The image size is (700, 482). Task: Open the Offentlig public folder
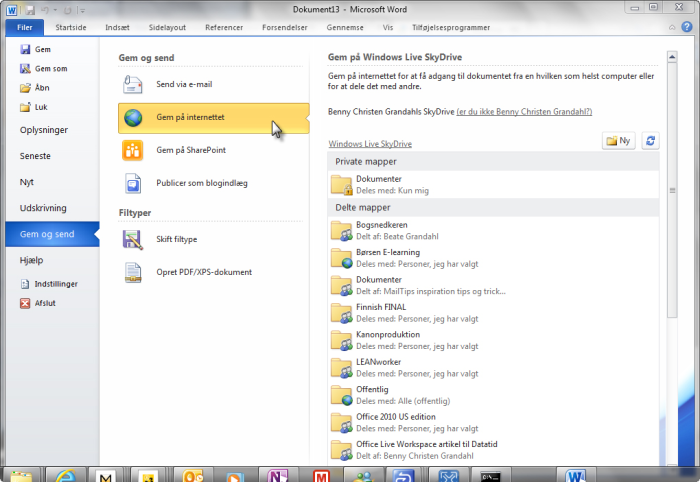click(x=493, y=395)
